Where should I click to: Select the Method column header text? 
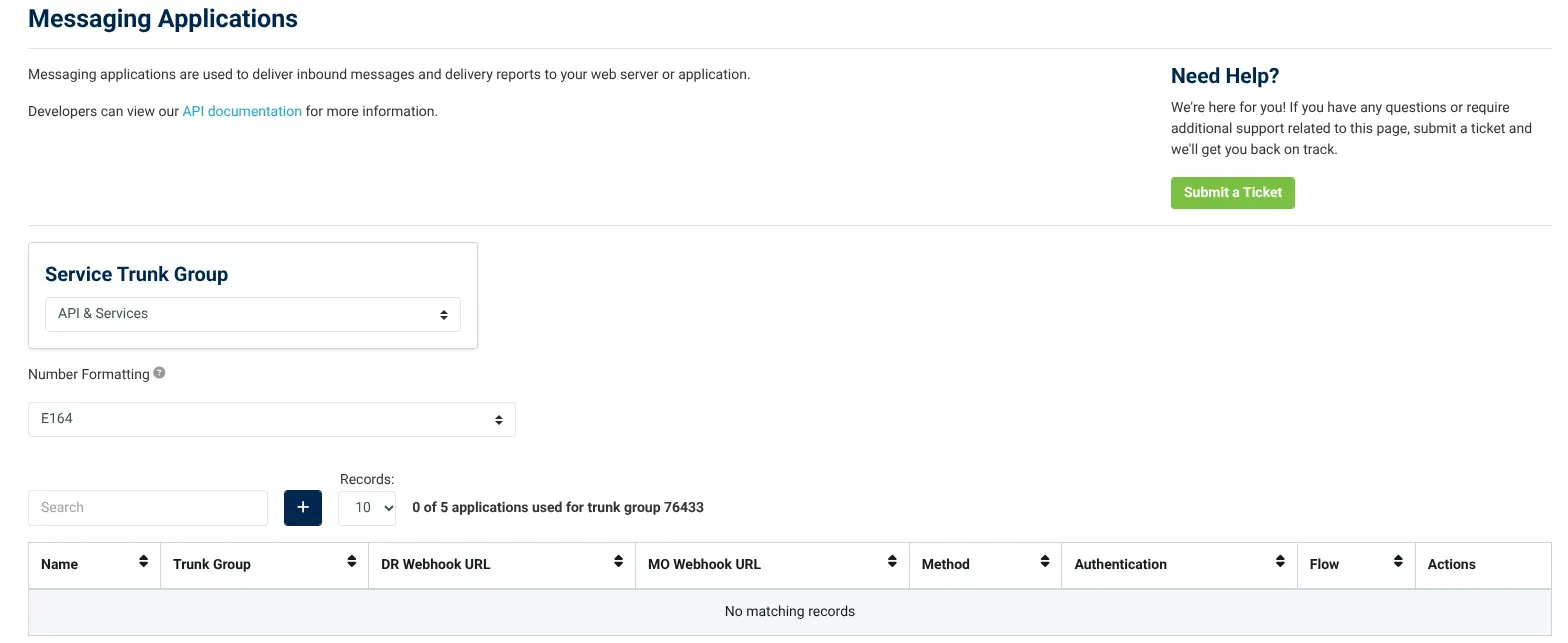pyautogui.click(x=945, y=565)
